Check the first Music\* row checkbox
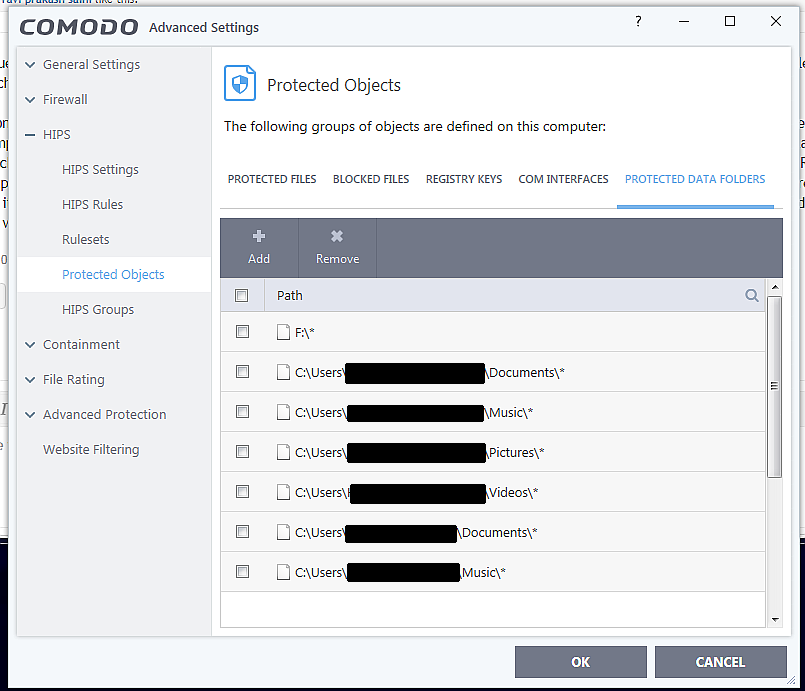 pos(242,412)
